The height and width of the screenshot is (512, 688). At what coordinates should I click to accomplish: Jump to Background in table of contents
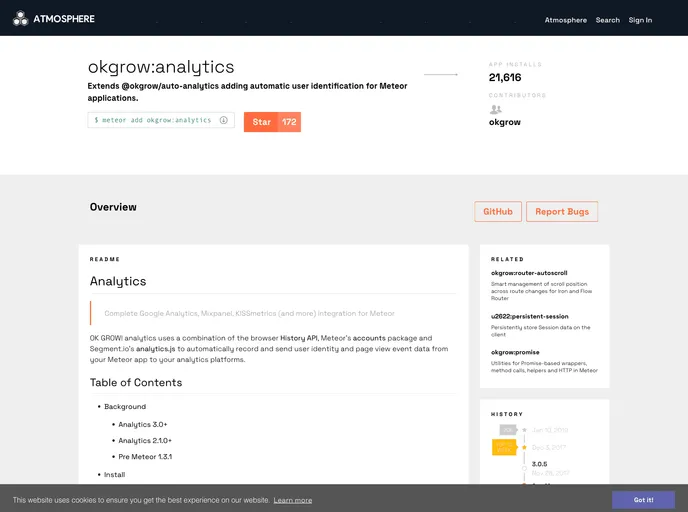(125, 407)
